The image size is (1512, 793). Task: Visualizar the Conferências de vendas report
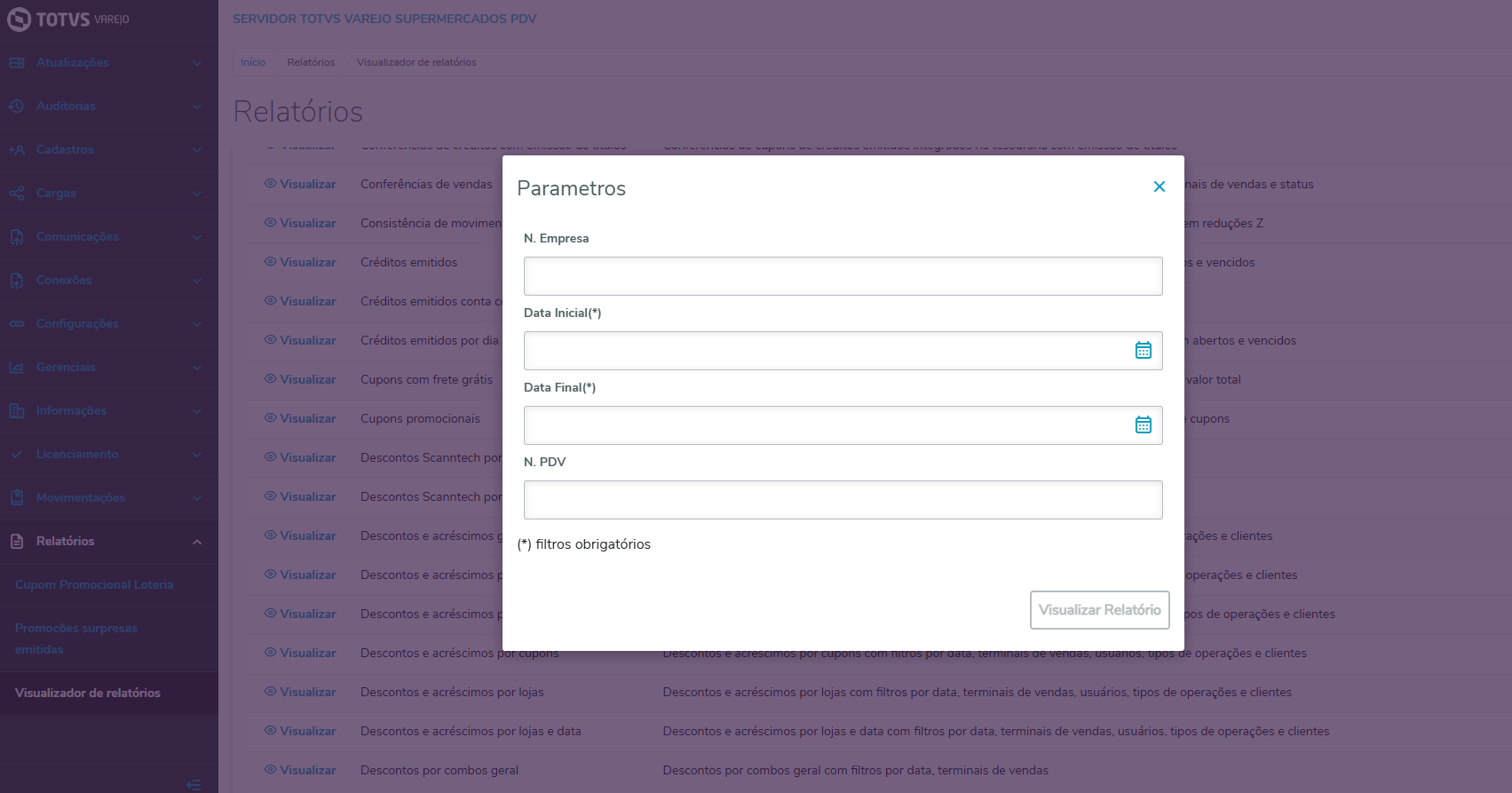click(x=300, y=185)
